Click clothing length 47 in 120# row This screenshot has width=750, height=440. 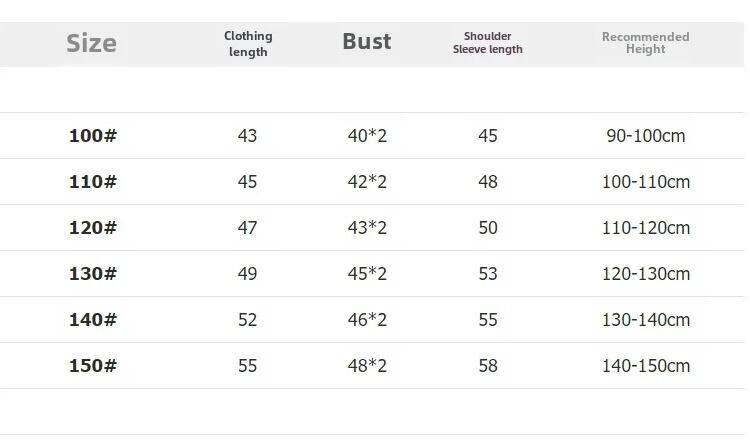pyautogui.click(x=248, y=228)
